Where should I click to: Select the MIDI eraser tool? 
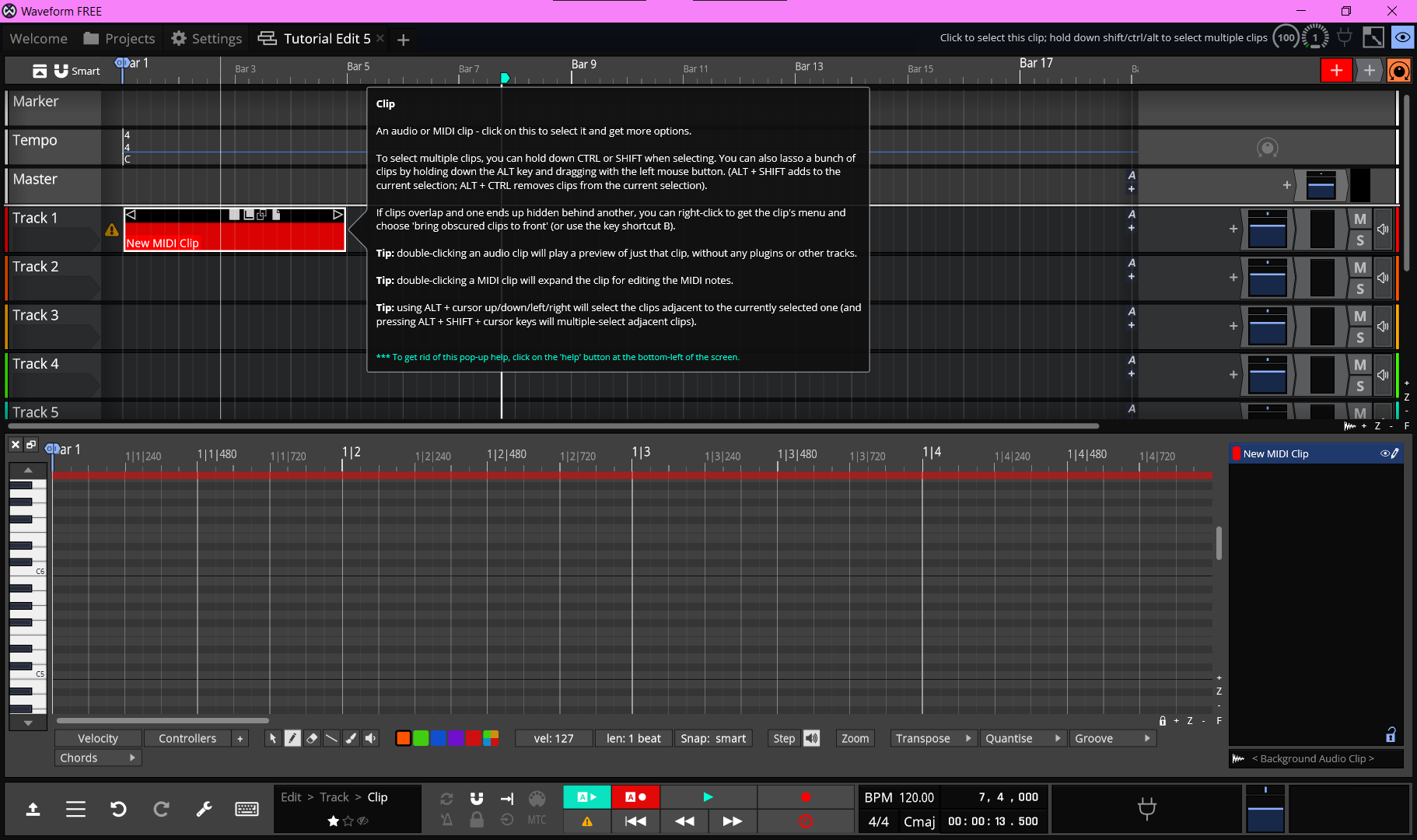point(312,738)
